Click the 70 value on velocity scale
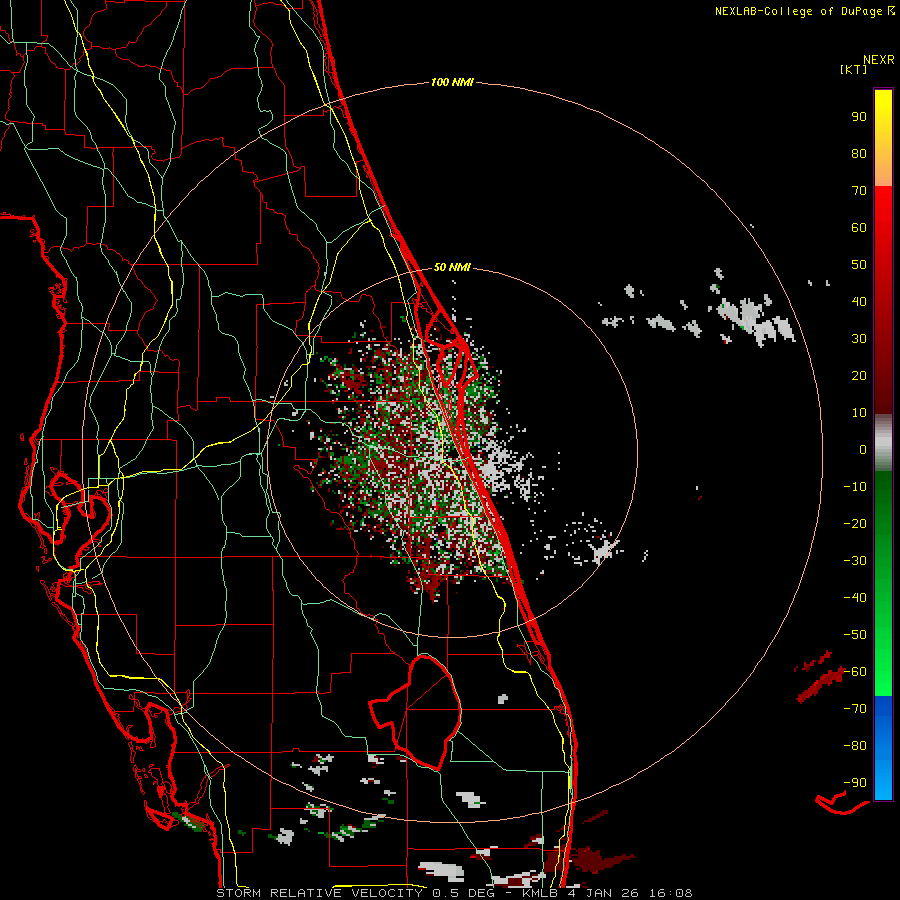 coord(859,191)
